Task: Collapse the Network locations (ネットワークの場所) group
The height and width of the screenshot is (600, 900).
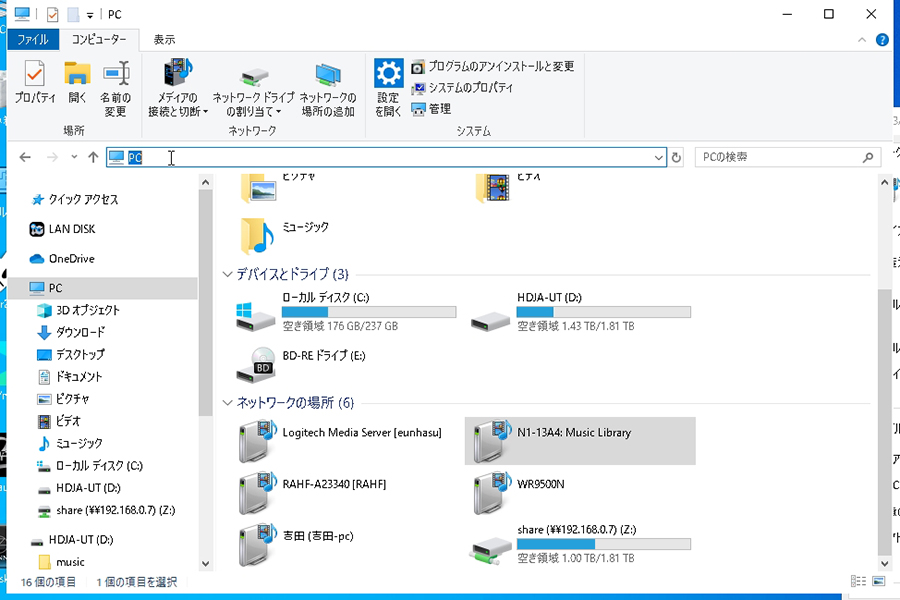Action: pos(228,403)
